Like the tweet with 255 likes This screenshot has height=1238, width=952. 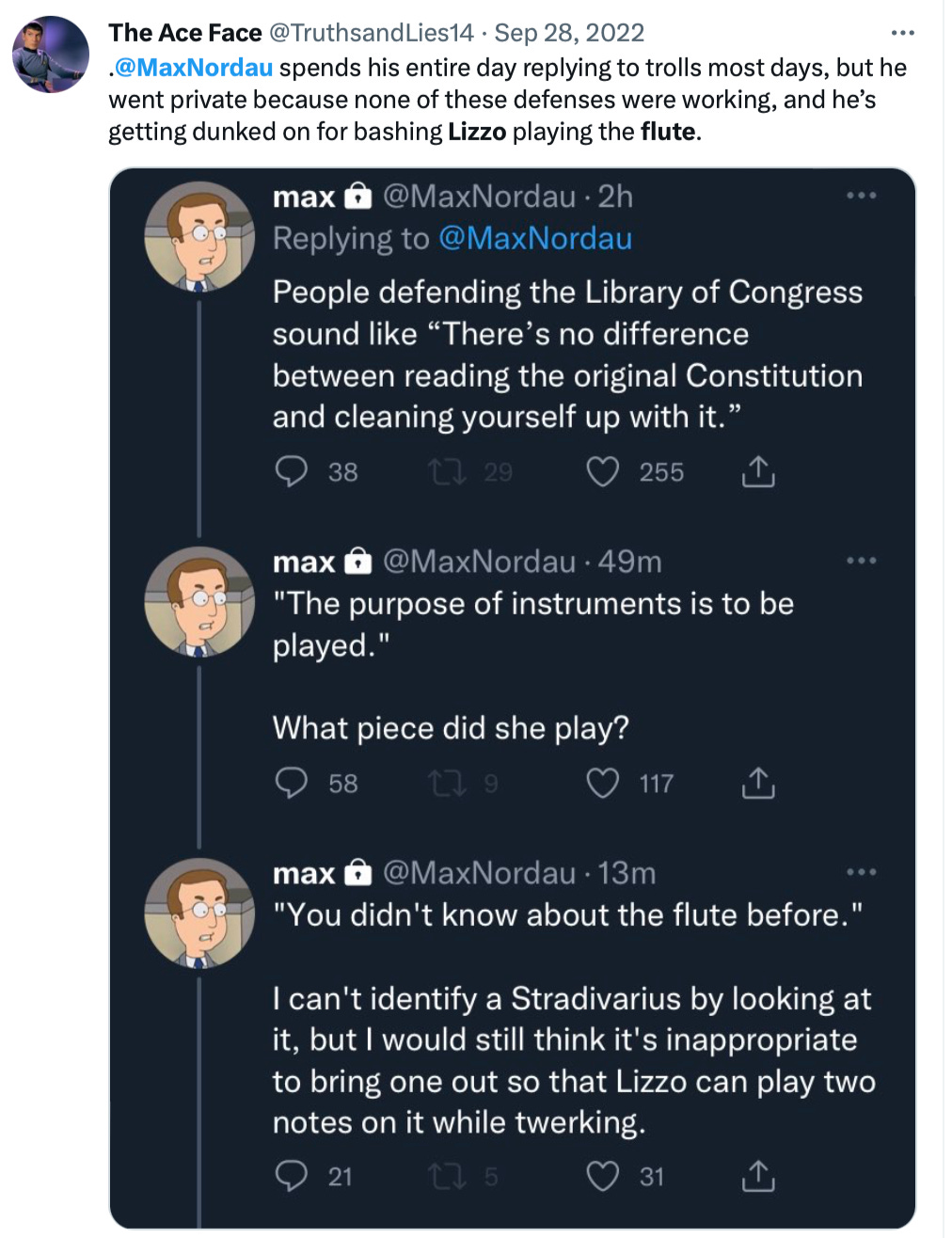click(x=602, y=471)
